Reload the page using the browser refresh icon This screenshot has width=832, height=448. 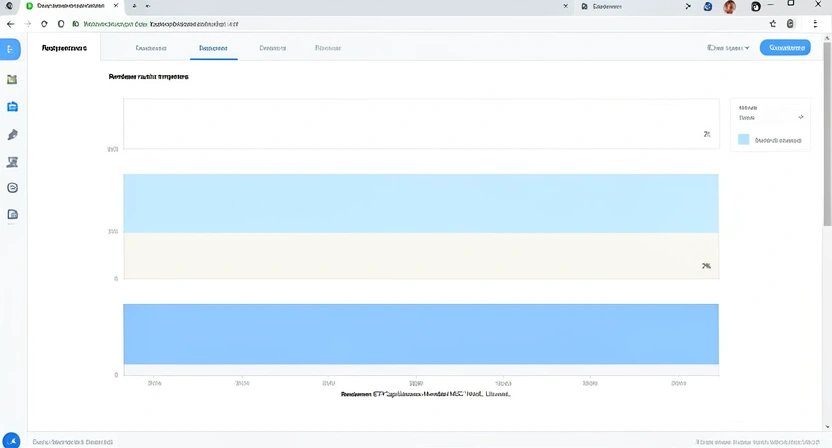click(x=45, y=23)
